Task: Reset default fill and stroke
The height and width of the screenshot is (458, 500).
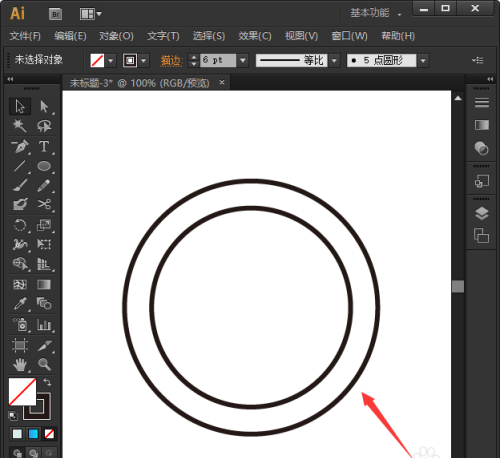Action: click(13, 415)
